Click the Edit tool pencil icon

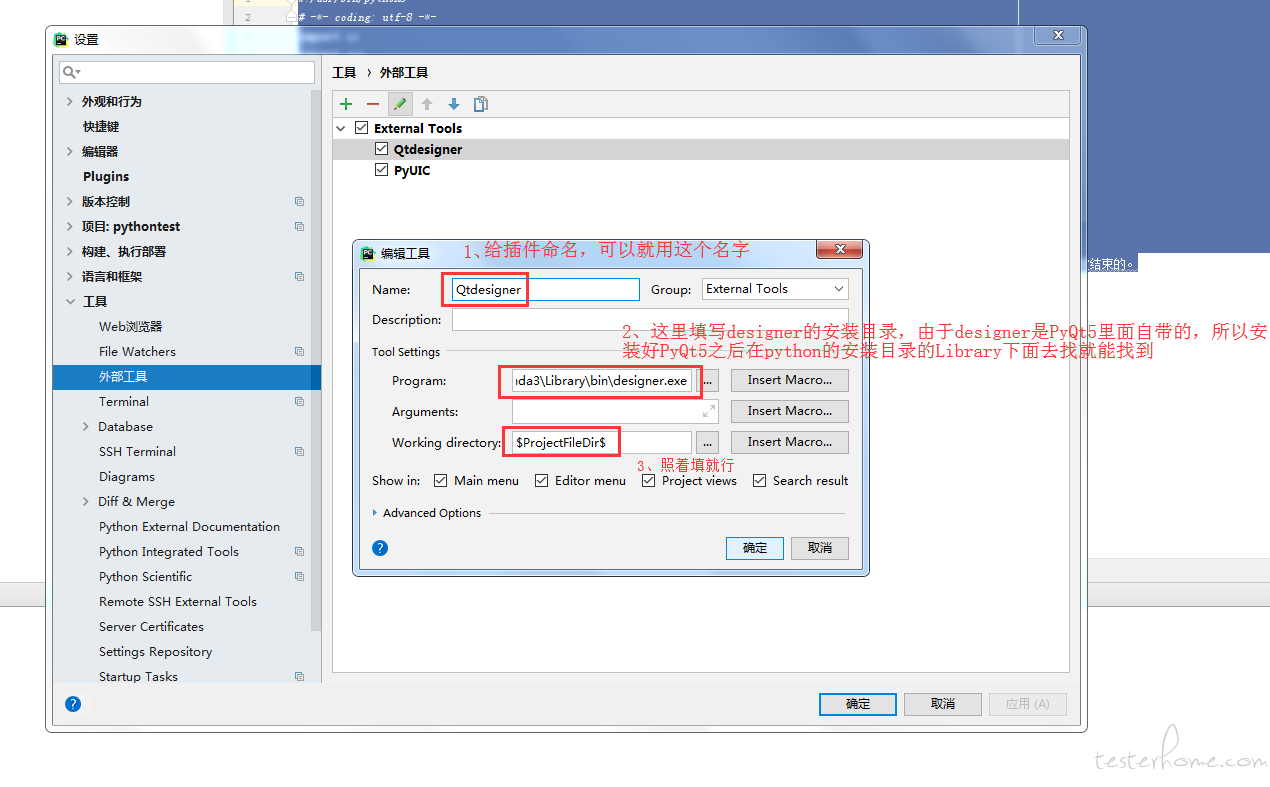[400, 104]
